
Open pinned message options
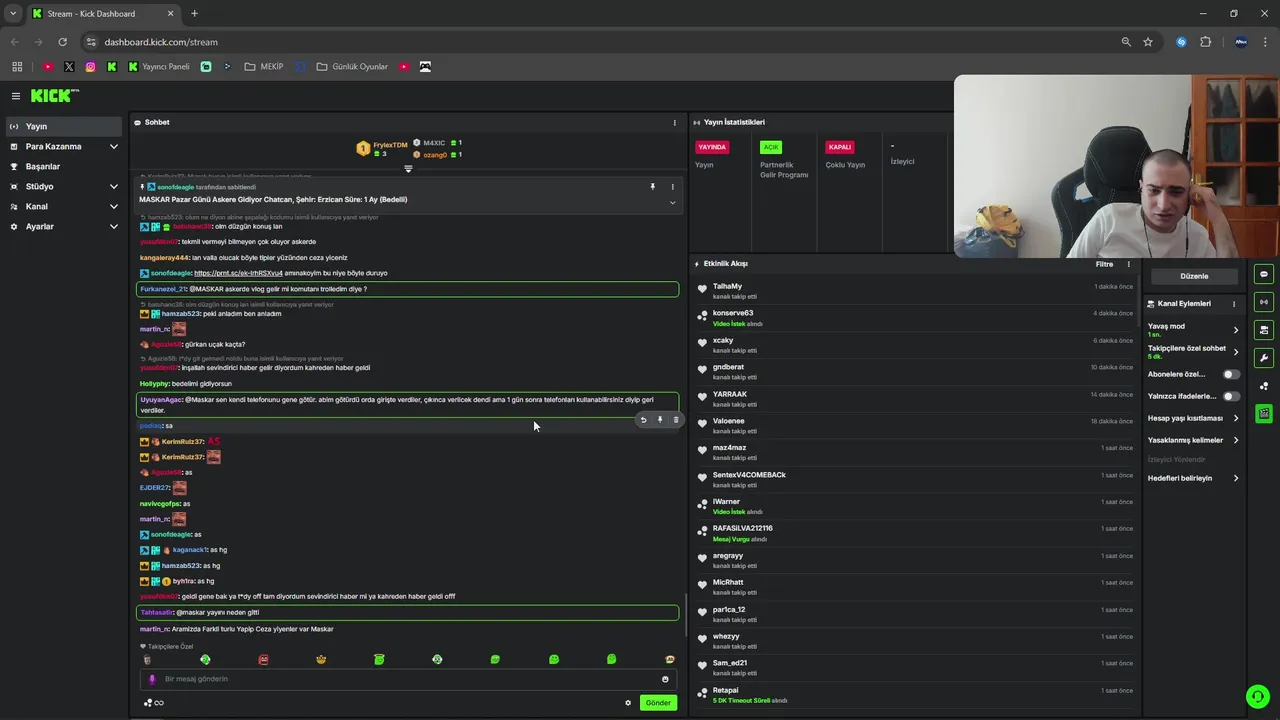[672, 187]
